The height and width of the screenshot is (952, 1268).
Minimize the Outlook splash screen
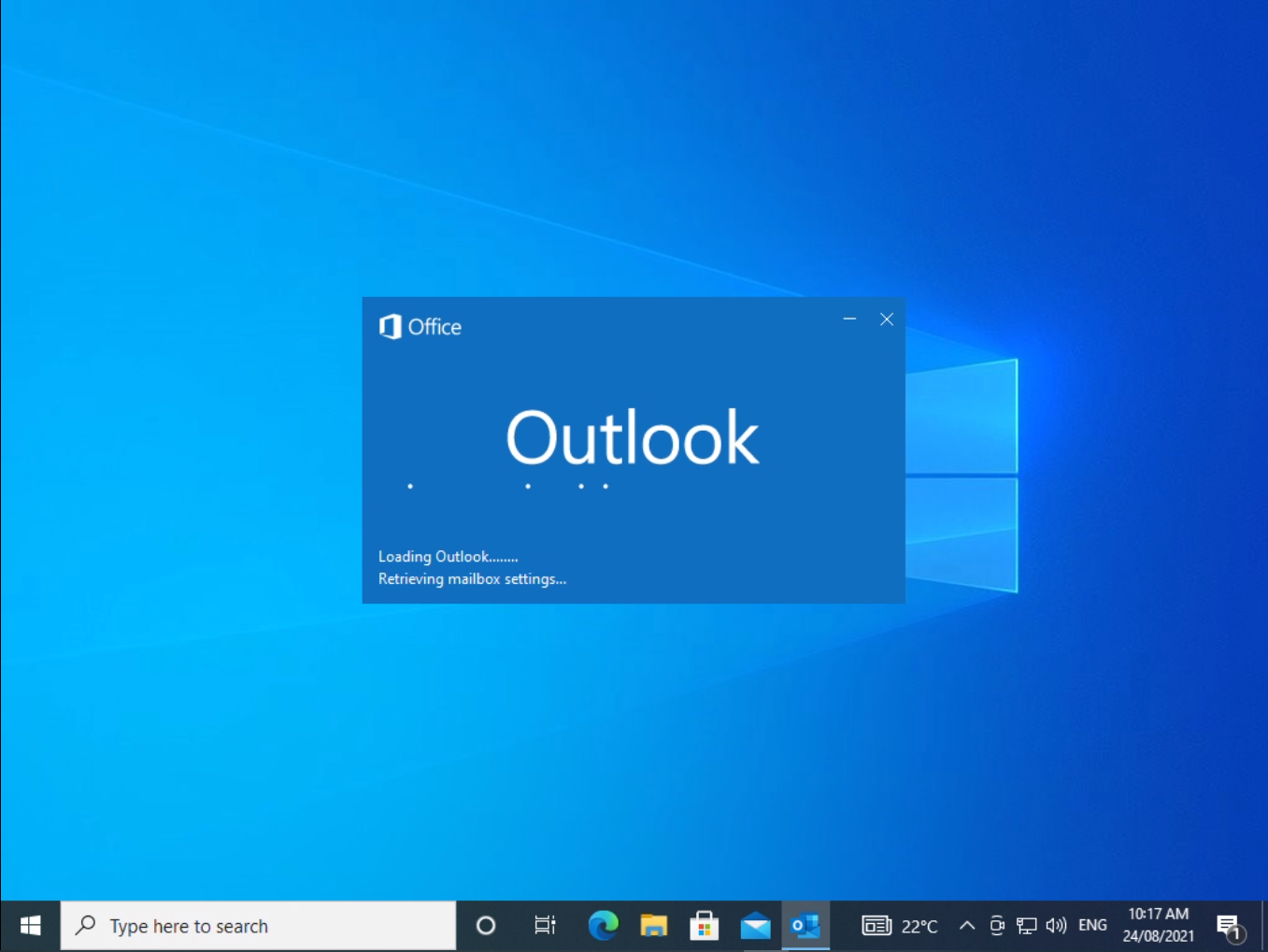849,320
